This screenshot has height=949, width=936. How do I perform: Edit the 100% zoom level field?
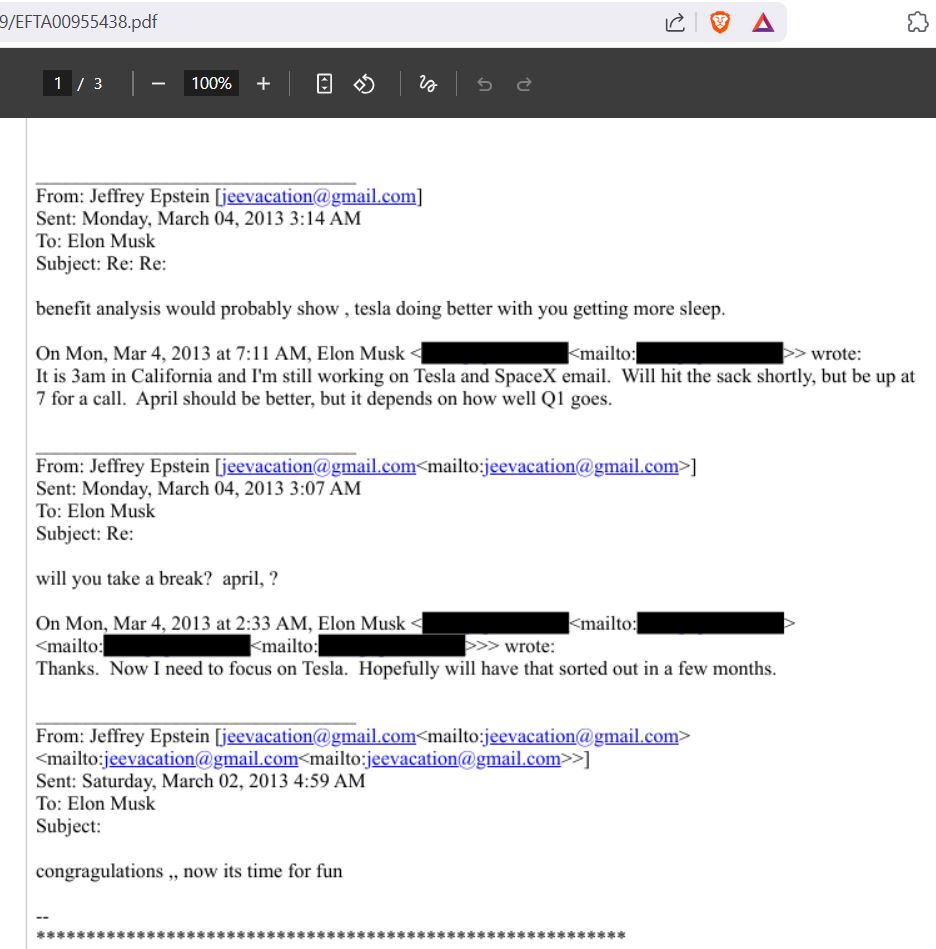click(211, 83)
